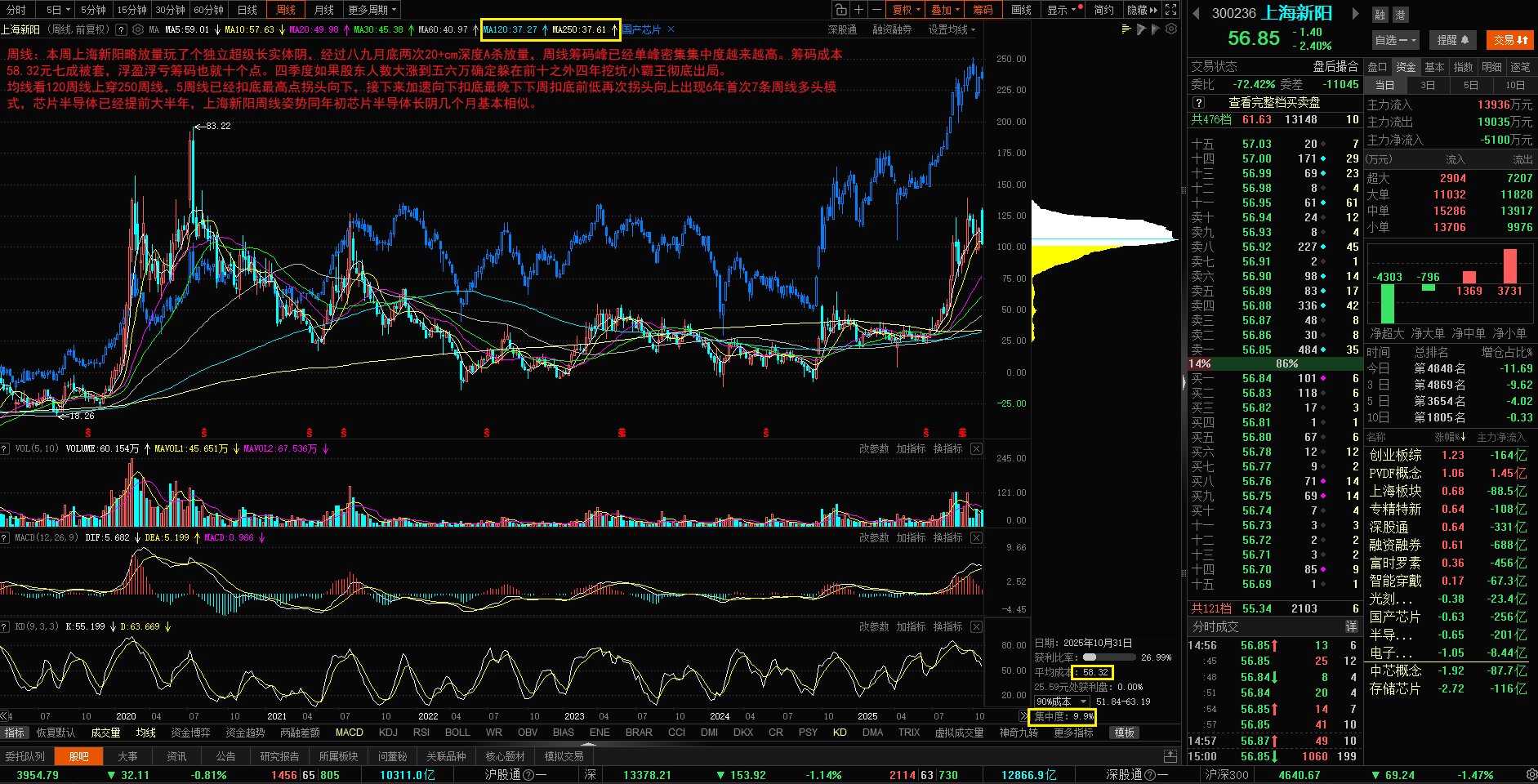Open help icon next to 查看完整档买卖盘

tap(1198, 103)
